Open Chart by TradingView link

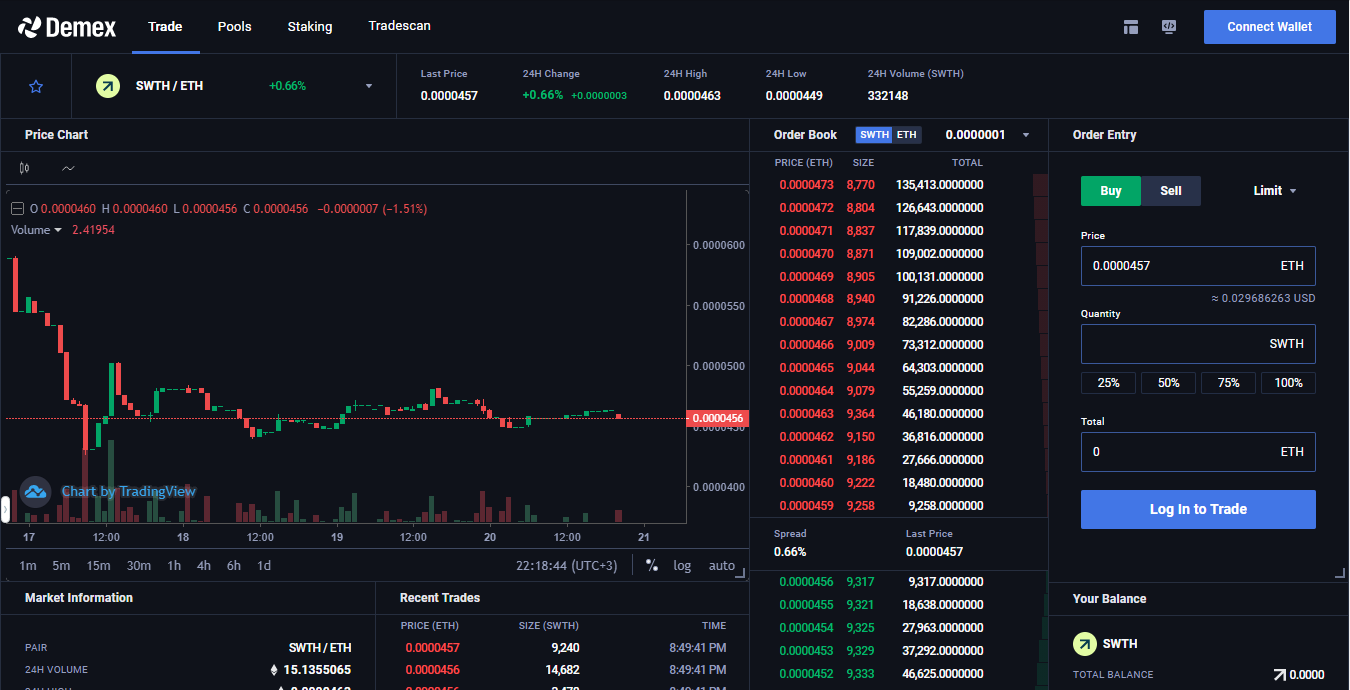pos(129,492)
